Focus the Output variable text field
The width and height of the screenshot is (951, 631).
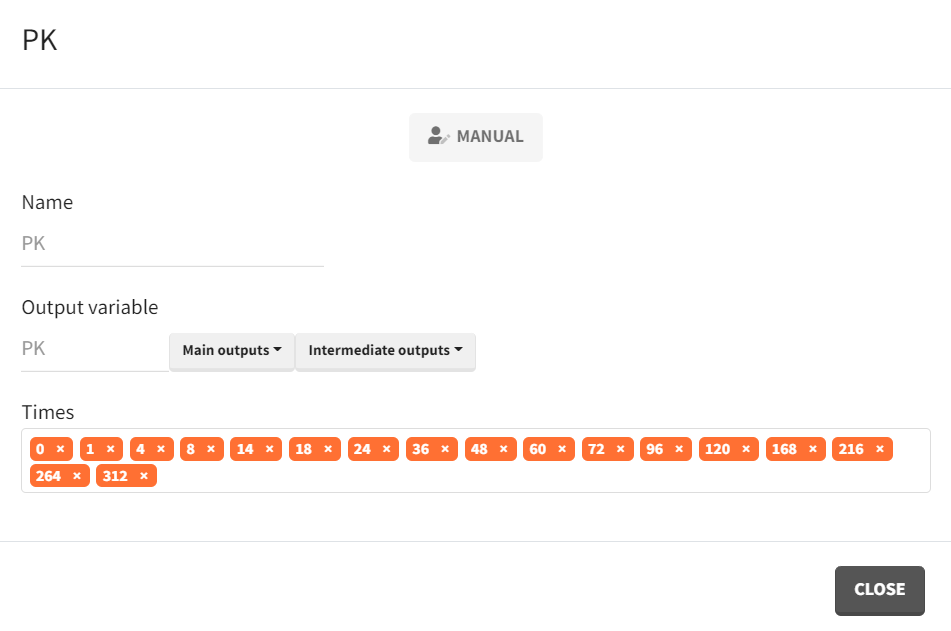click(94, 349)
